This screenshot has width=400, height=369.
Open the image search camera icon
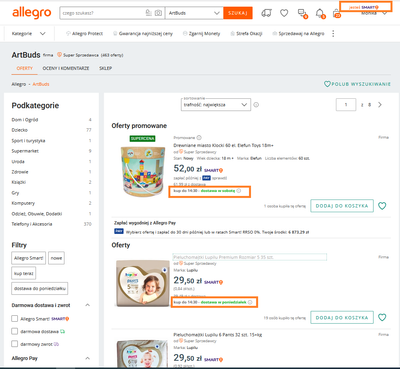click(x=159, y=13)
